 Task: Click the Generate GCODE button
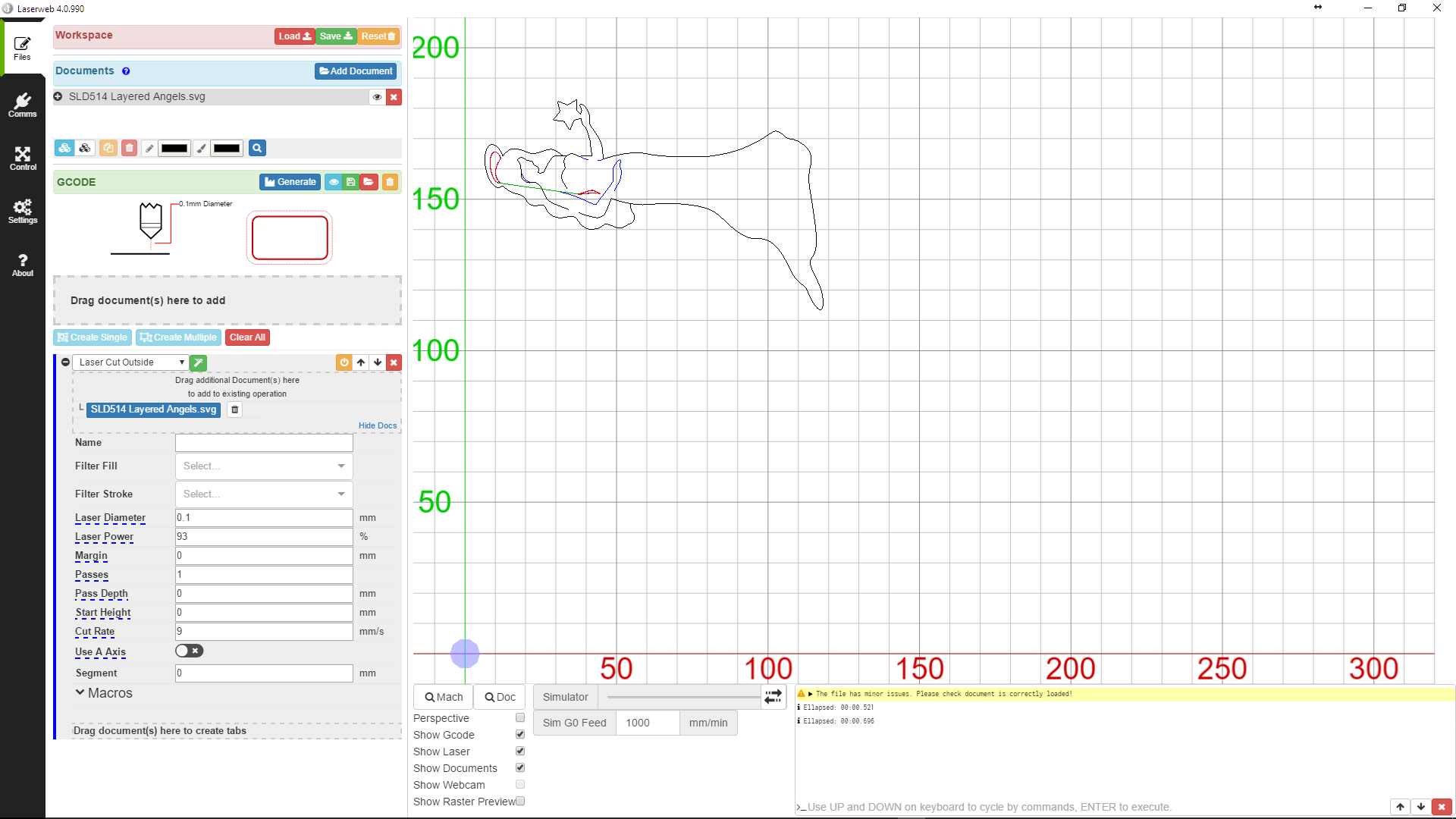[290, 182]
